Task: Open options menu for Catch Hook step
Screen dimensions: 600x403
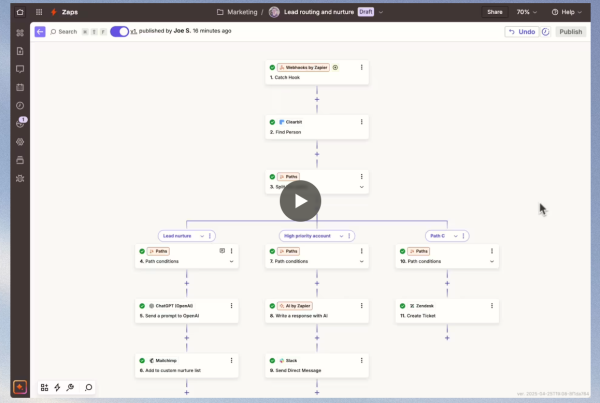Action: pyautogui.click(x=362, y=67)
